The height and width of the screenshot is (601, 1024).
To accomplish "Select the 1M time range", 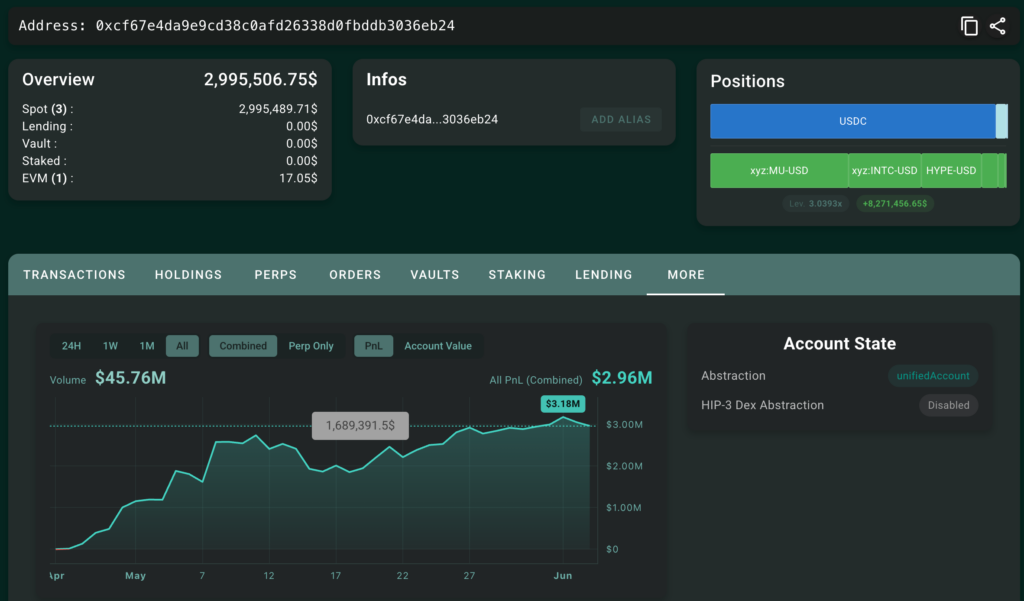I will pos(147,346).
